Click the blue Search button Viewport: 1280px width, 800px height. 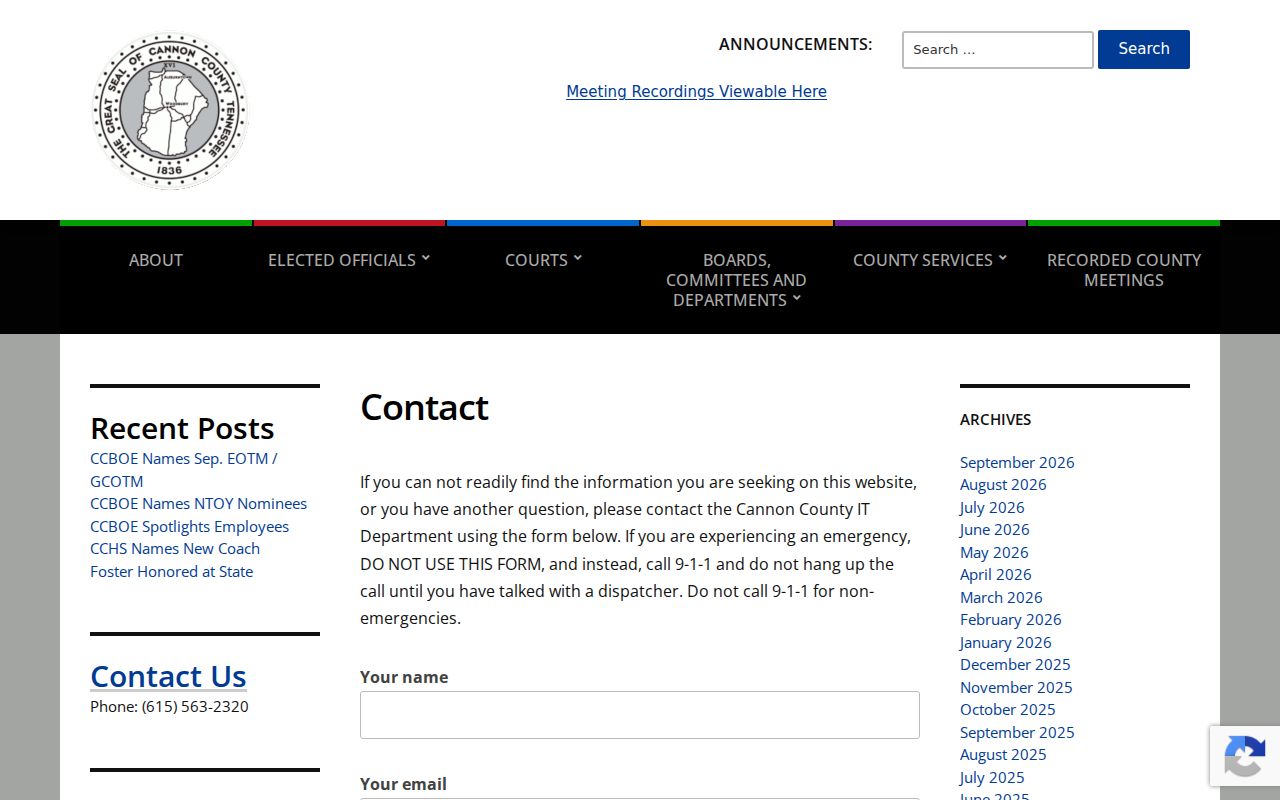pos(1144,49)
